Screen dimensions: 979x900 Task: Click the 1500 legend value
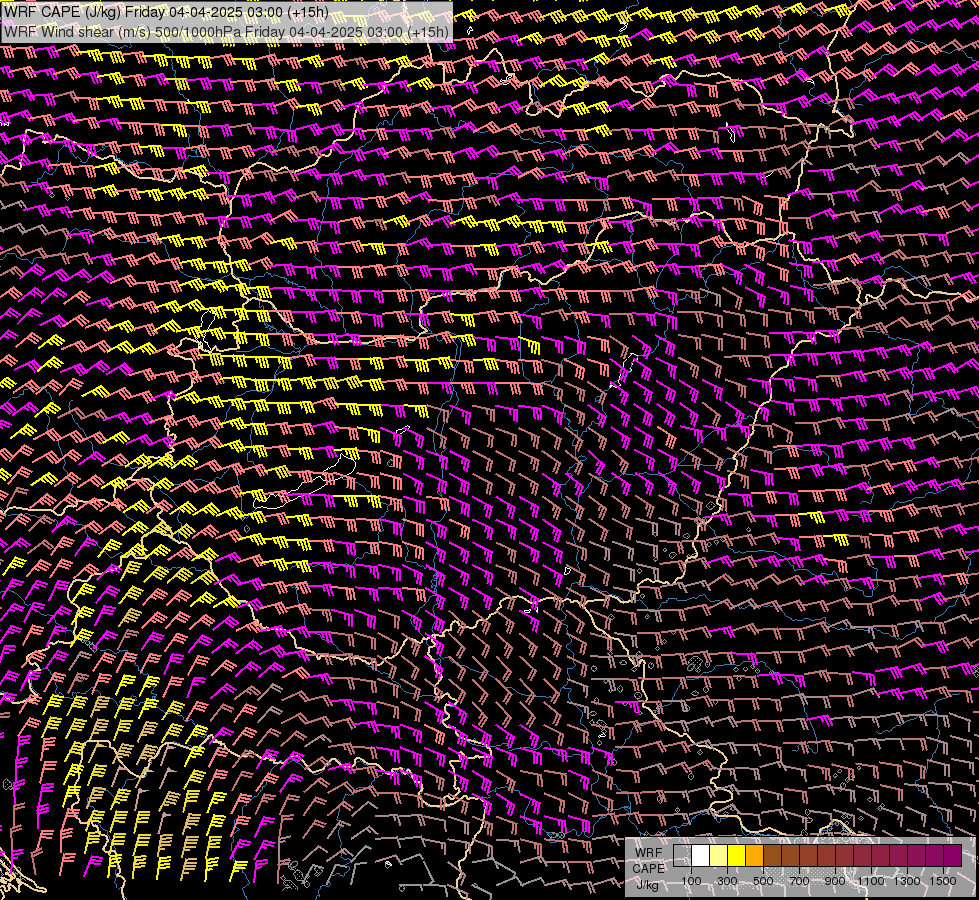point(943,881)
